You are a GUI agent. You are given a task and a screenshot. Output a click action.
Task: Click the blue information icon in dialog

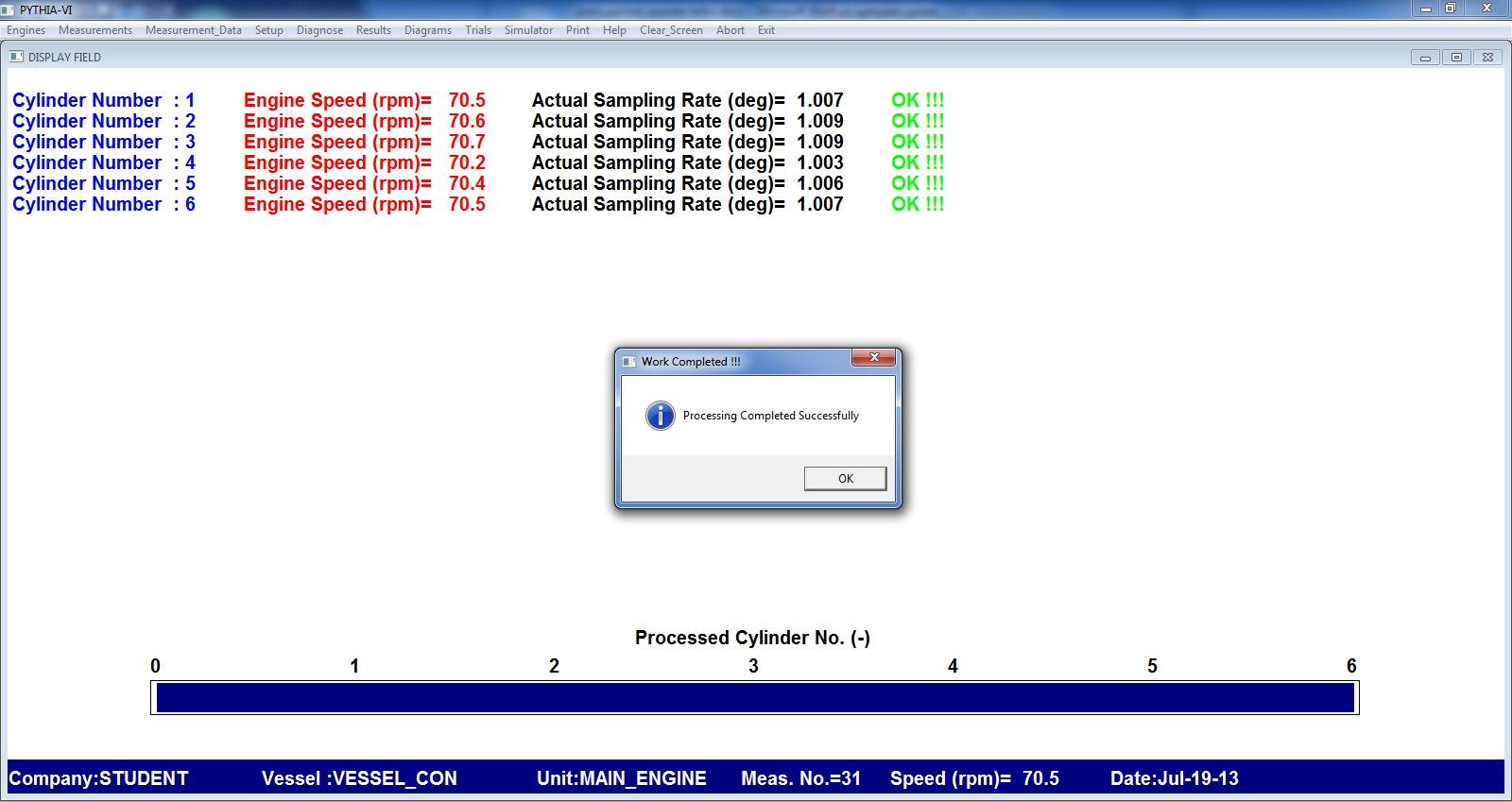tap(660, 416)
